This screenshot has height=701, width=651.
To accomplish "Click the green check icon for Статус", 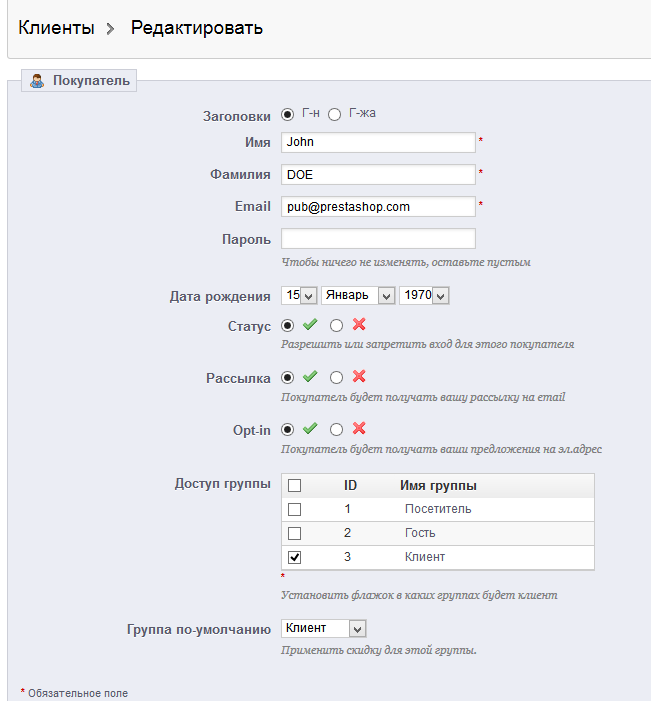I will (310, 325).
